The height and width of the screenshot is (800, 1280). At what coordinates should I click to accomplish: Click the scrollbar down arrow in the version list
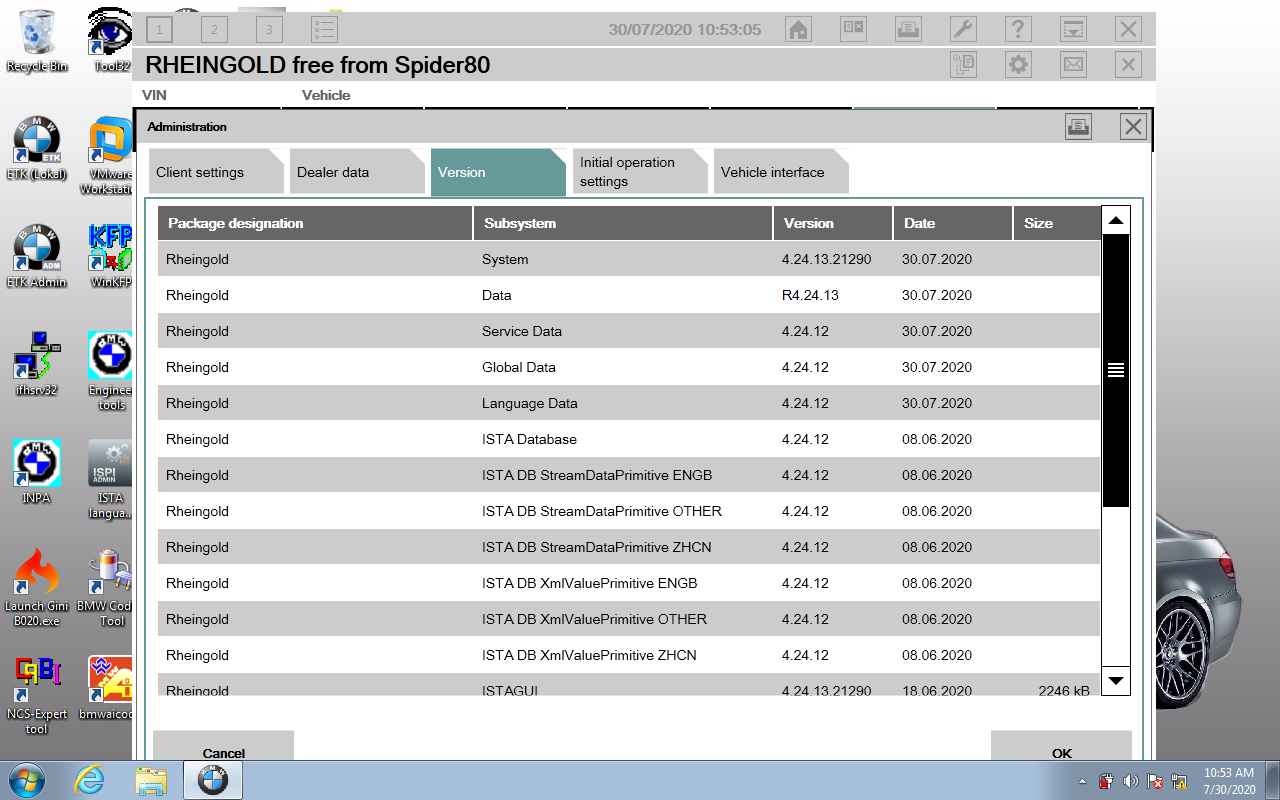(x=1115, y=681)
